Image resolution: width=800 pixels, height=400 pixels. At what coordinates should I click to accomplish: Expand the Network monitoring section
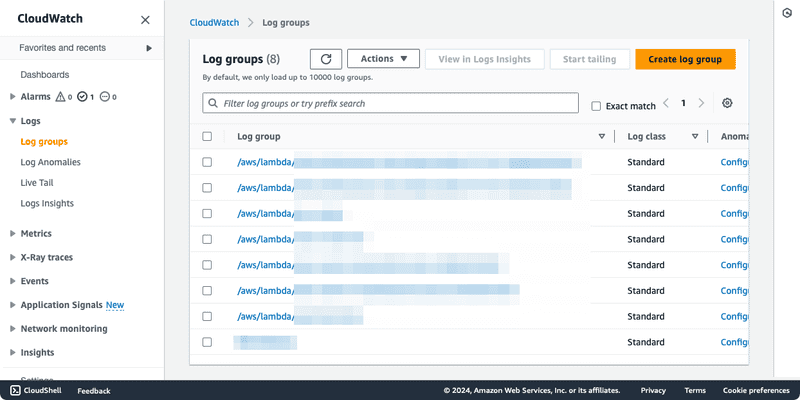point(13,329)
